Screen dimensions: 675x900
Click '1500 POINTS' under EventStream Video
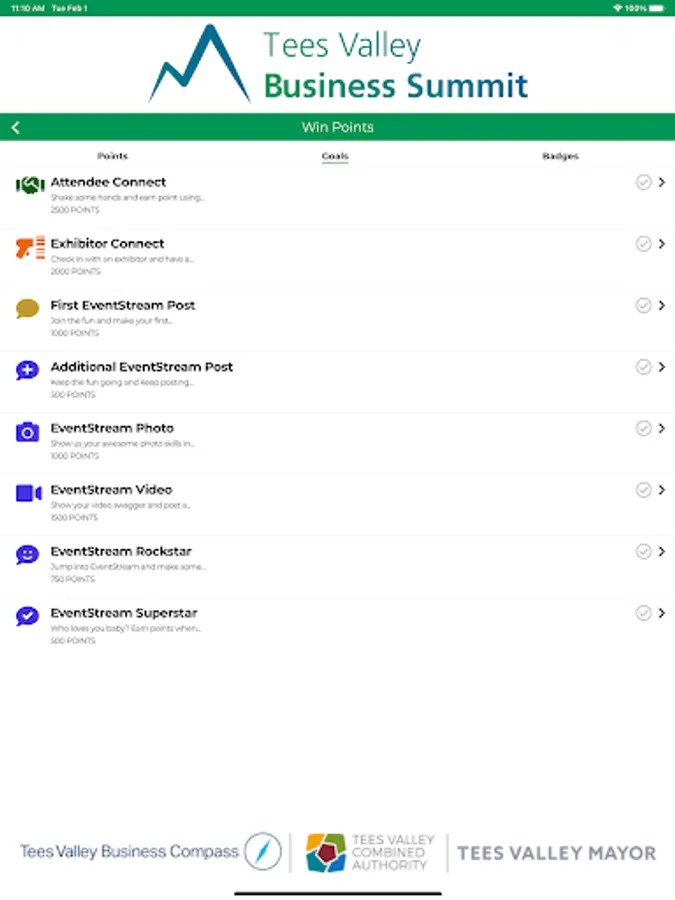click(x=74, y=518)
